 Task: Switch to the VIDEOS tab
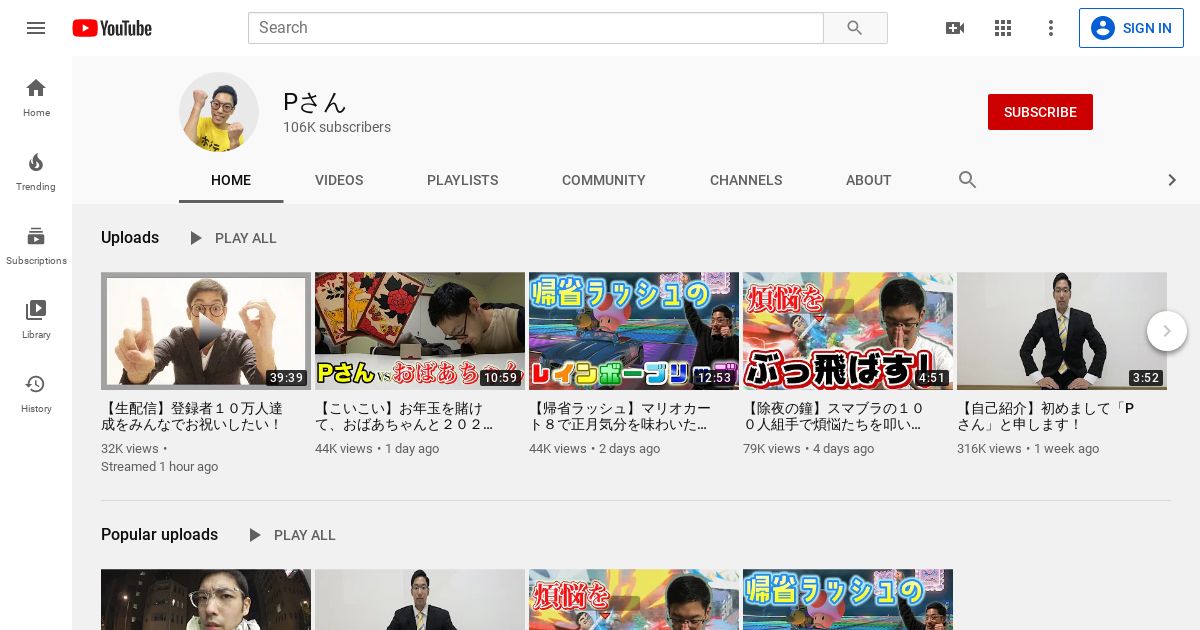pos(339,180)
